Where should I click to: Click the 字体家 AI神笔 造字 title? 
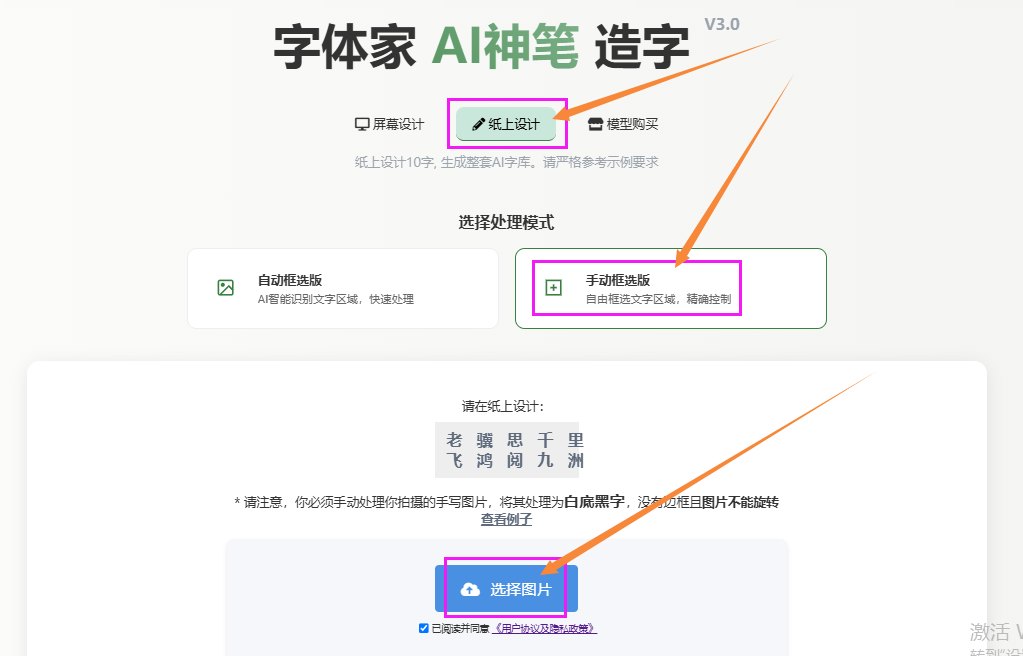[481, 47]
